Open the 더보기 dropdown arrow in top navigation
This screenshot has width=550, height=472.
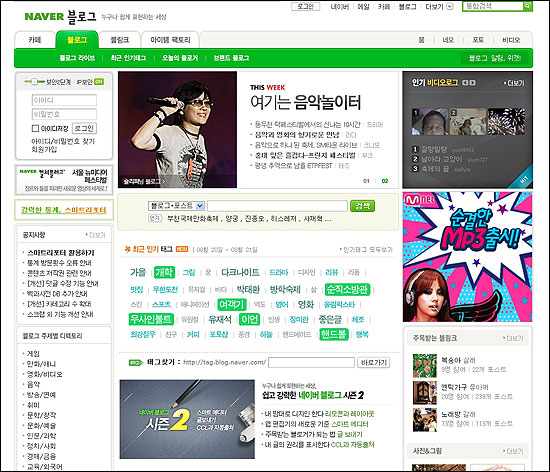point(450,6)
